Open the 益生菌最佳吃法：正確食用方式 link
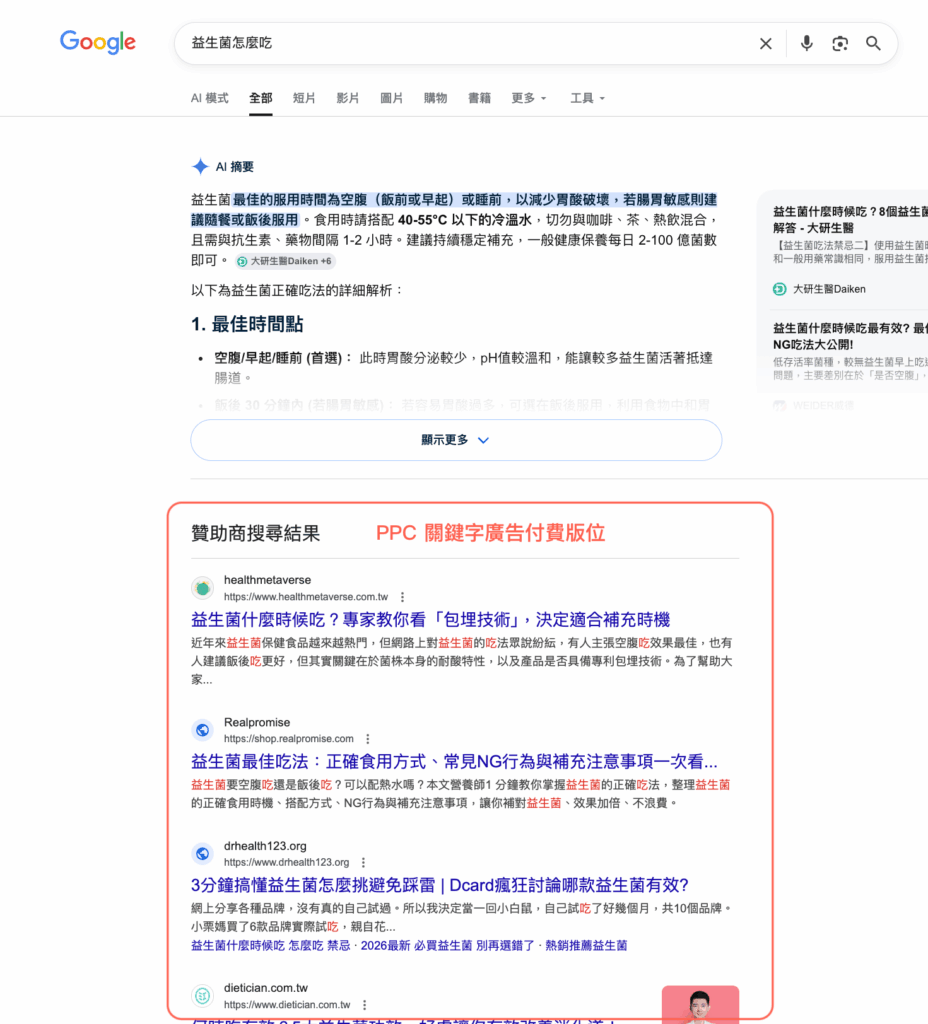The height and width of the screenshot is (1024, 928). (x=454, y=761)
